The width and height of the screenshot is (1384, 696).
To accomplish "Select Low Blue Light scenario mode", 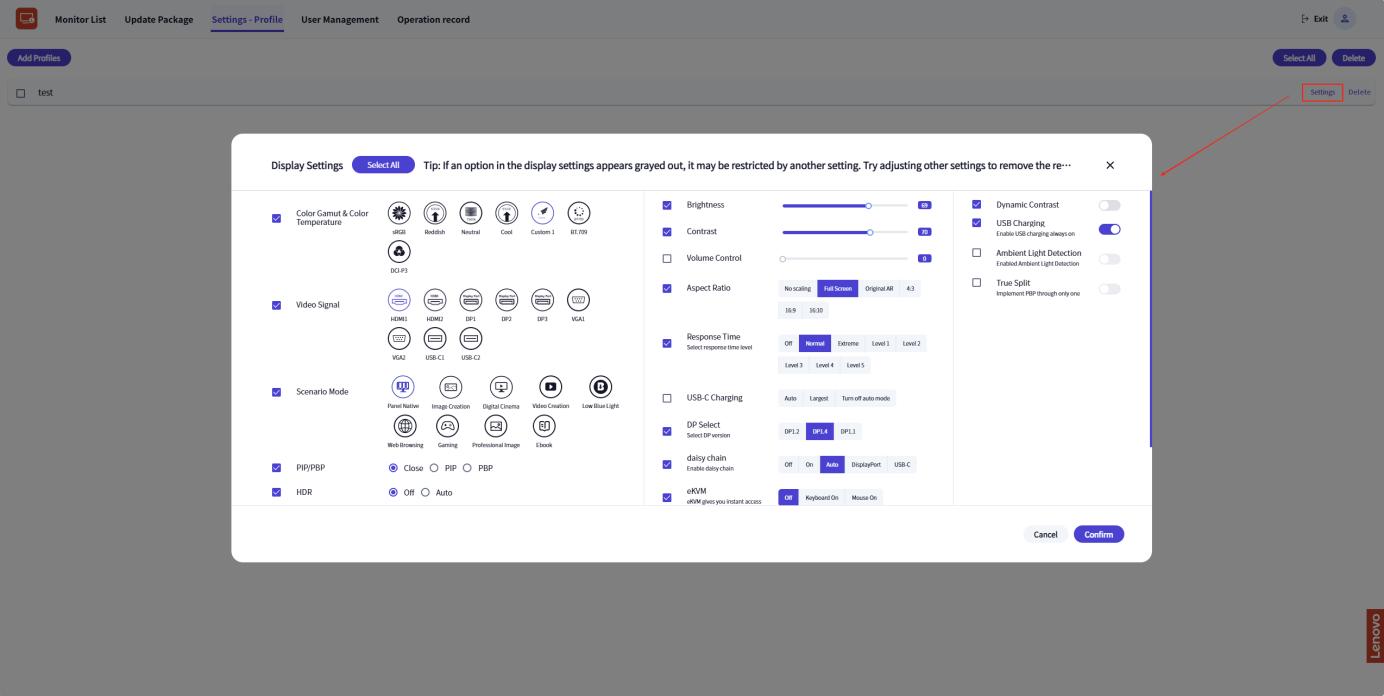I will 600,388.
